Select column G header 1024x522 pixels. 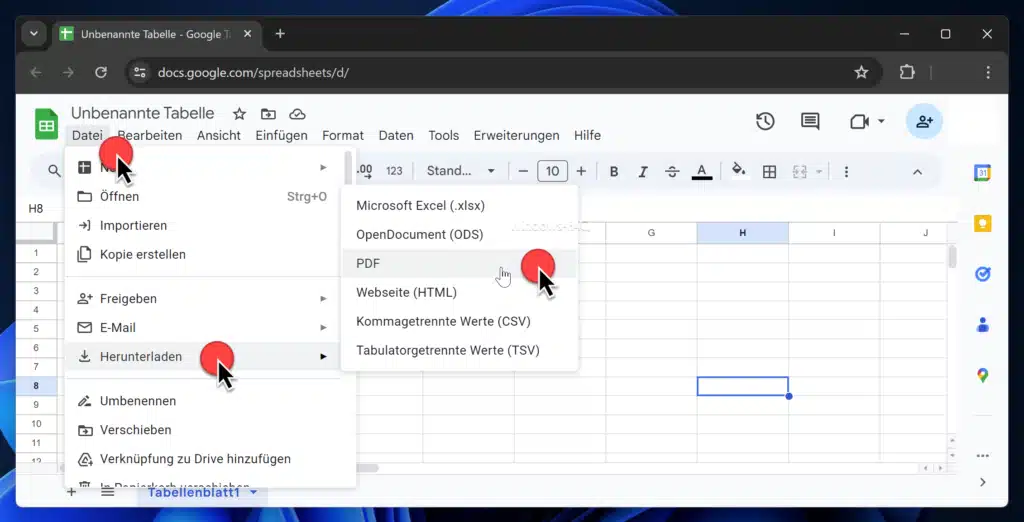pyautogui.click(x=651, y=233)
